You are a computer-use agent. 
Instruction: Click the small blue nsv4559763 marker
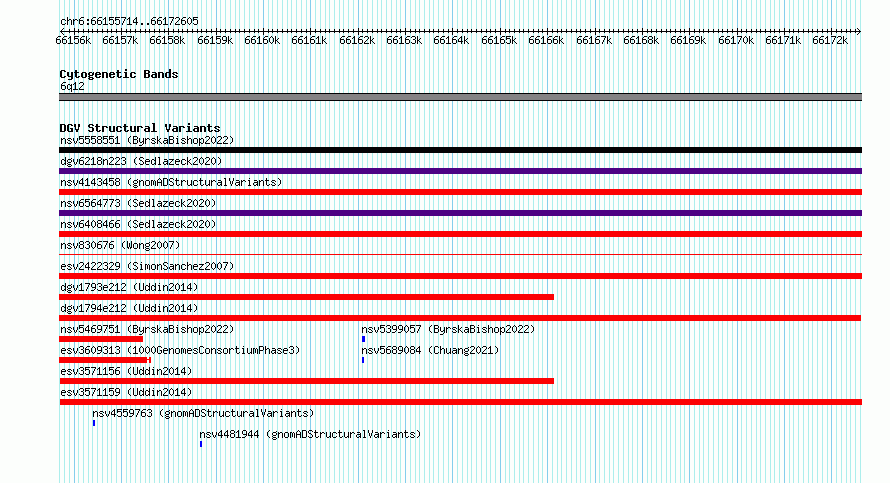click(94, 423)
